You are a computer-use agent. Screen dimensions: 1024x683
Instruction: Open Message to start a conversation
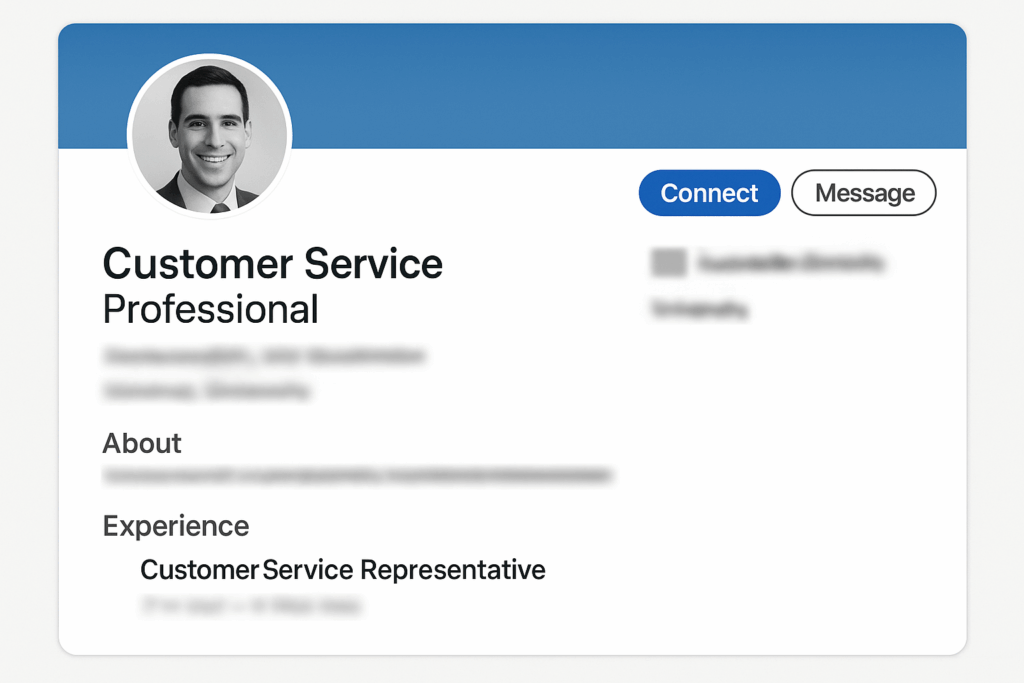tap(863, 192)
